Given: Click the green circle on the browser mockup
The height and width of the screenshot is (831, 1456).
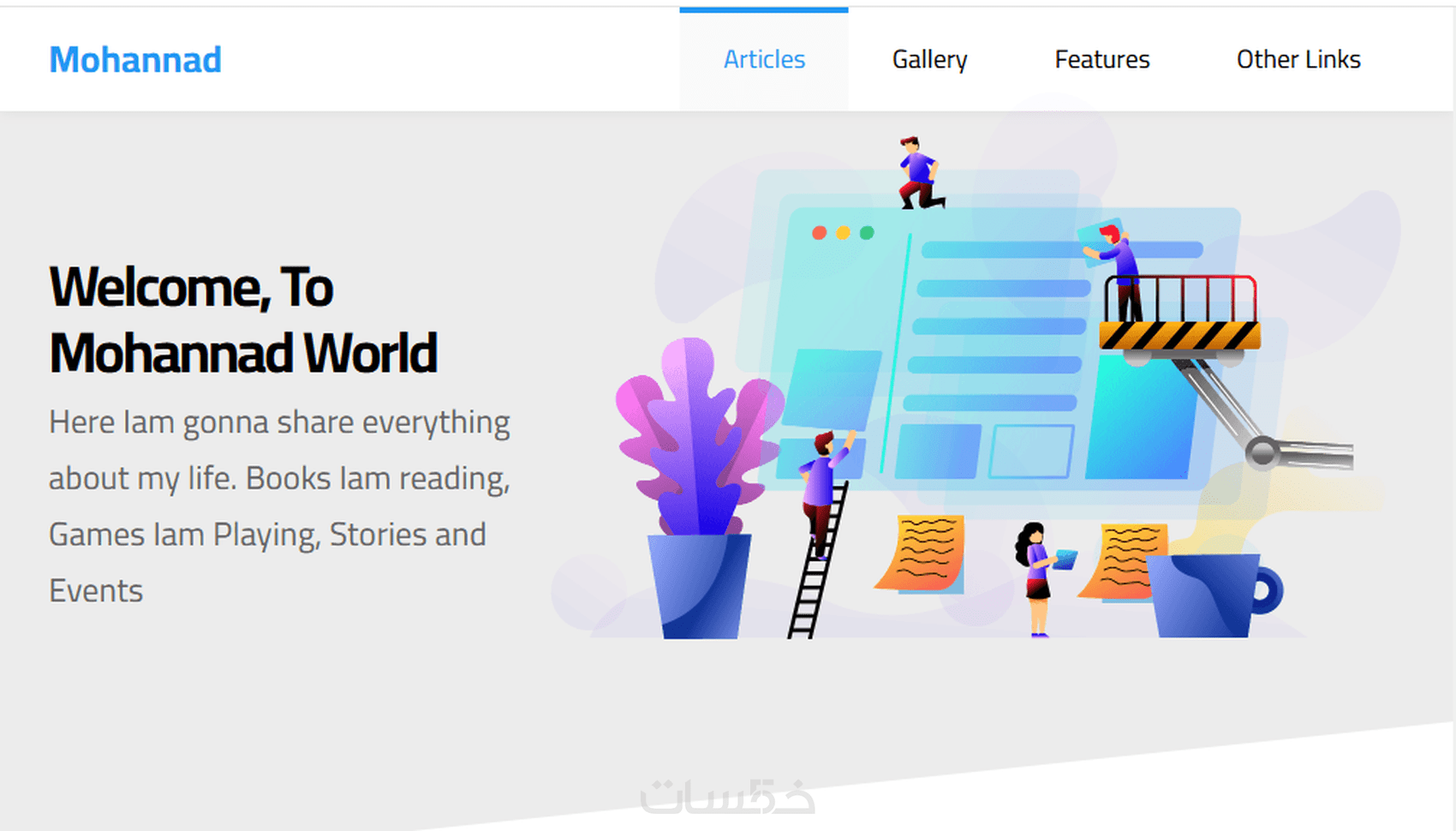Looking at the screenshot, I should click(x=866, y=230).
